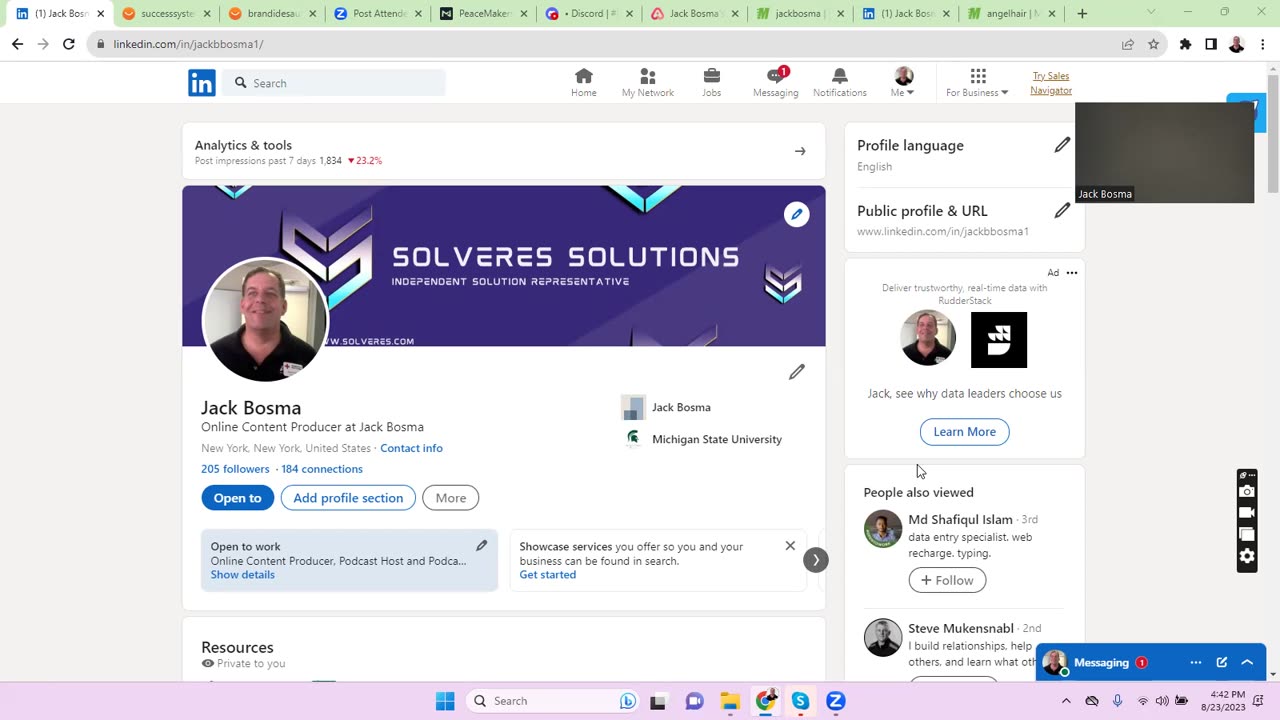
Task: Go to the Home feed icon
Action: 584,83
